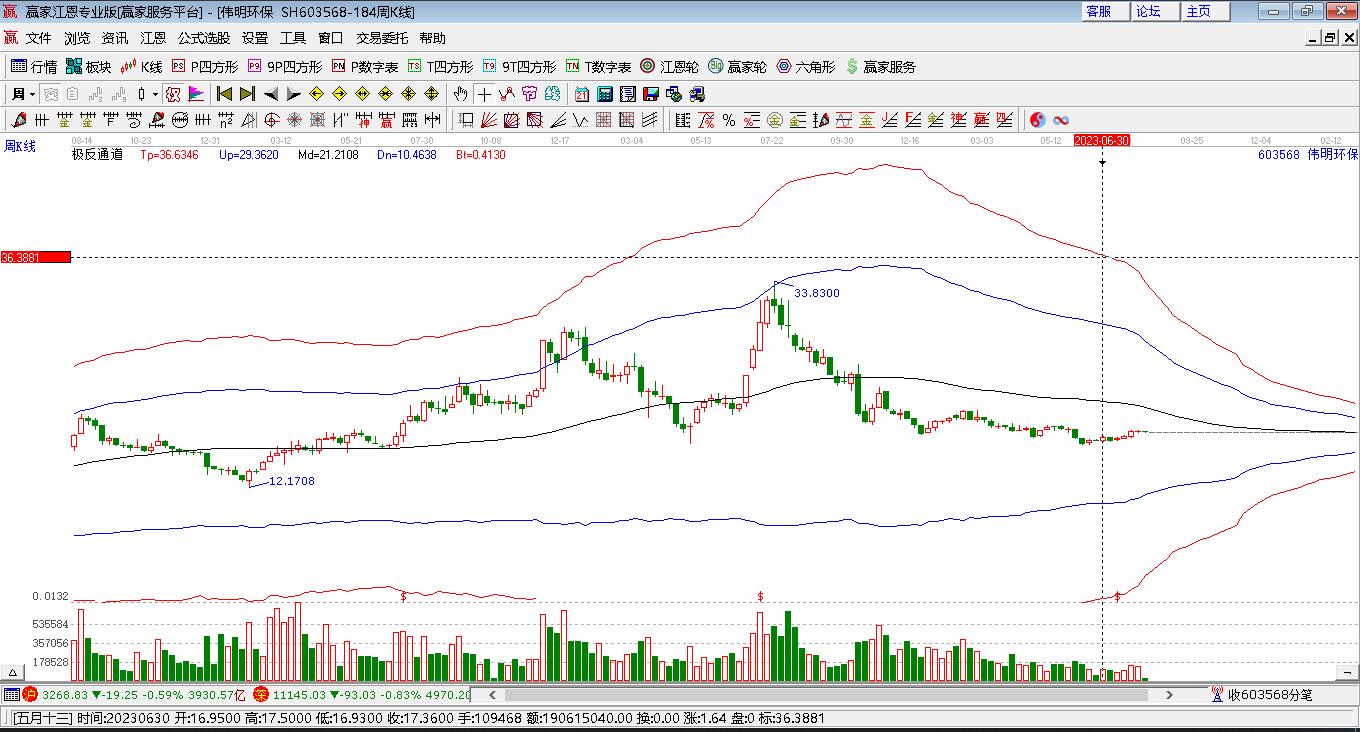Open the 文件 menu
The image size is (1360, 732).
click(39, 38)
